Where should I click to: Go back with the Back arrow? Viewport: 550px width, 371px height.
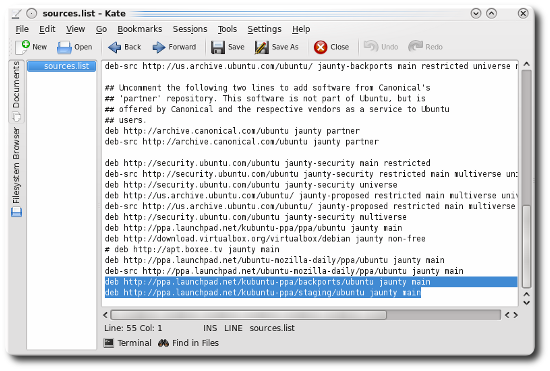[115, 47]
